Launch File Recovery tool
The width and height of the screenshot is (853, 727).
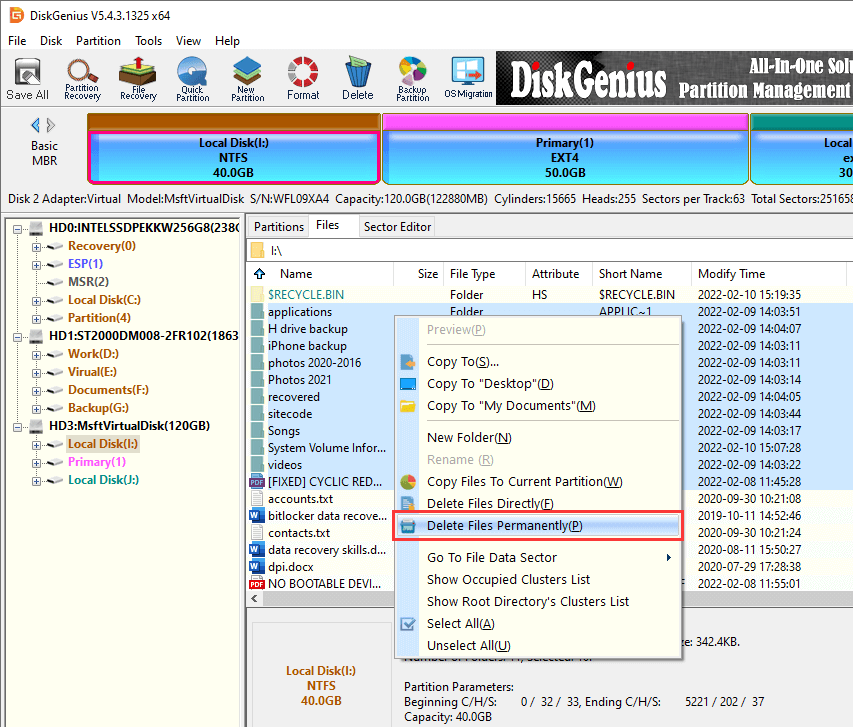[138, 79]
